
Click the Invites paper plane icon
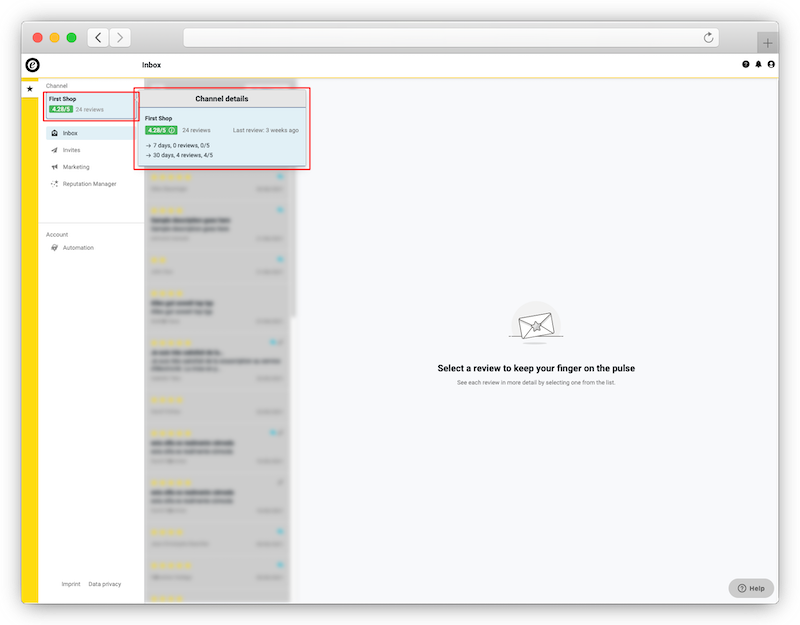tap(55, 150)
